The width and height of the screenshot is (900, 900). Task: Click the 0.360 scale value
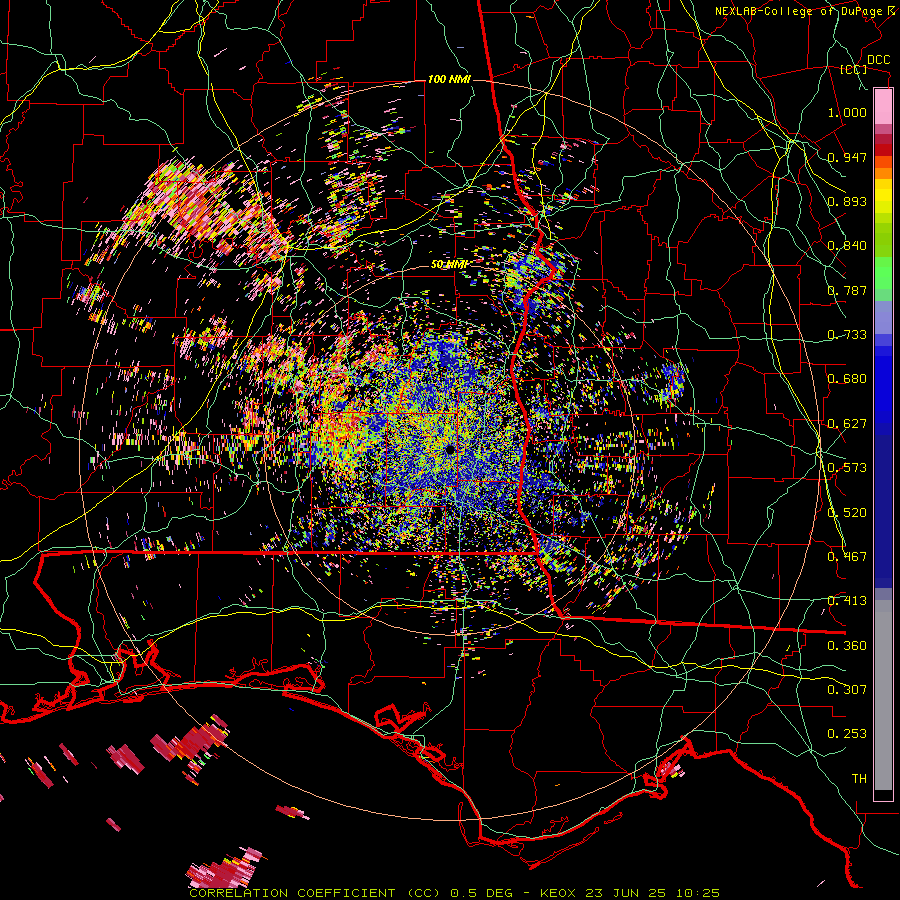click(x=847, y=645)
